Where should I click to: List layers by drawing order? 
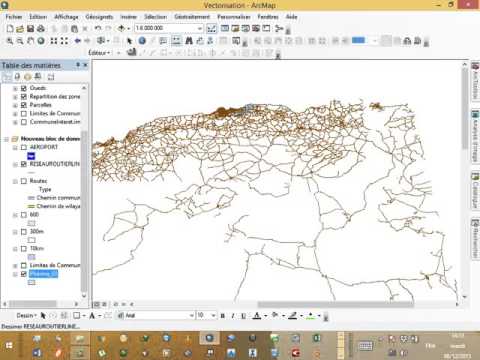click(7, 77)
